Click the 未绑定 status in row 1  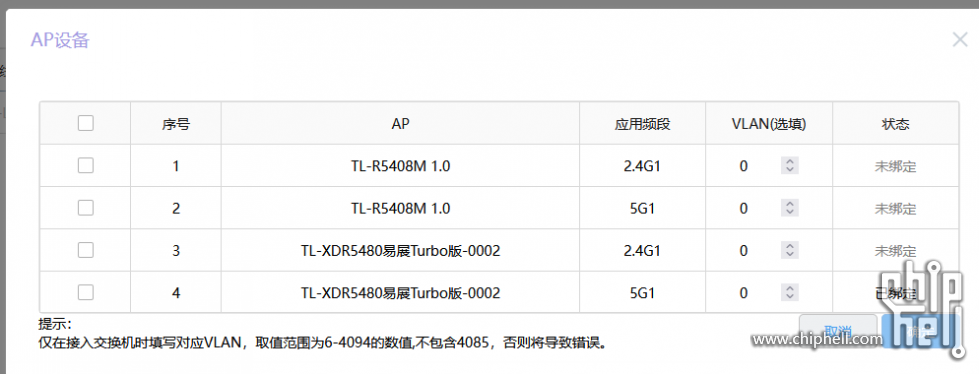(895, 167)
